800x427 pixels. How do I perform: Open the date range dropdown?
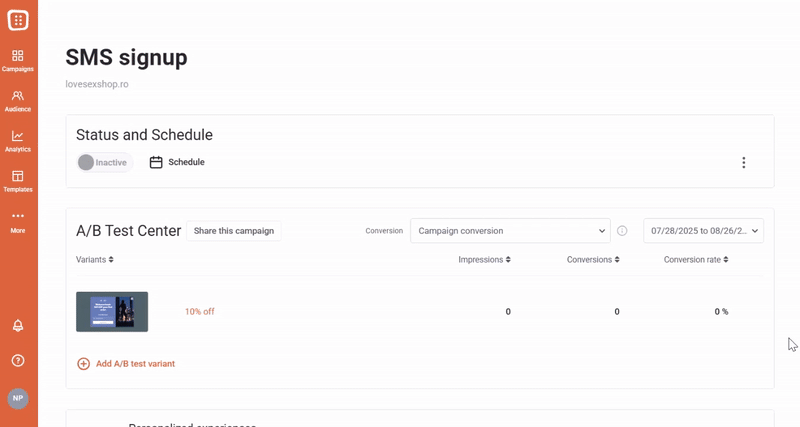(703, 231)
